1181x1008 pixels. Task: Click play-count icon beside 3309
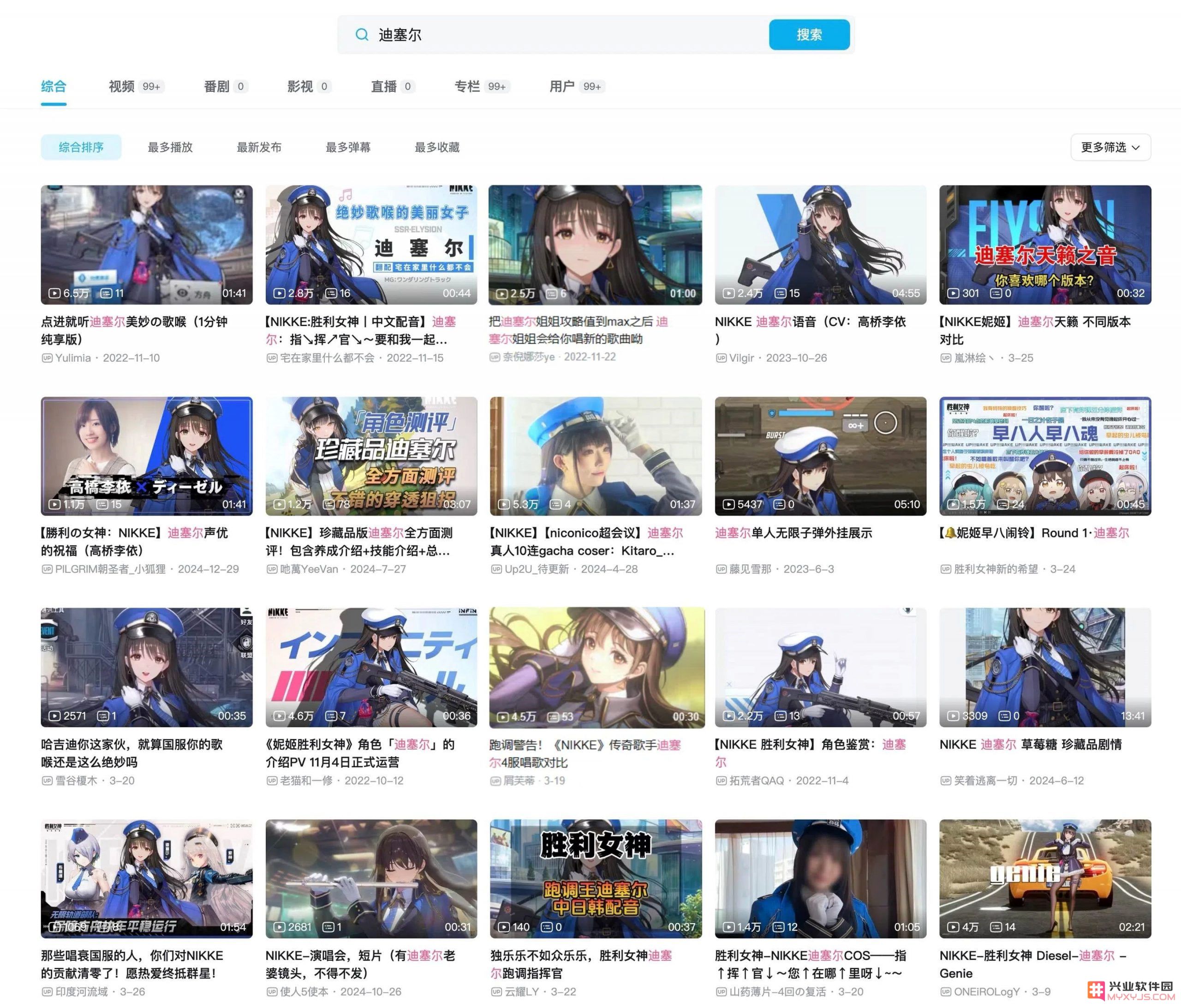[x=953, y=716]
